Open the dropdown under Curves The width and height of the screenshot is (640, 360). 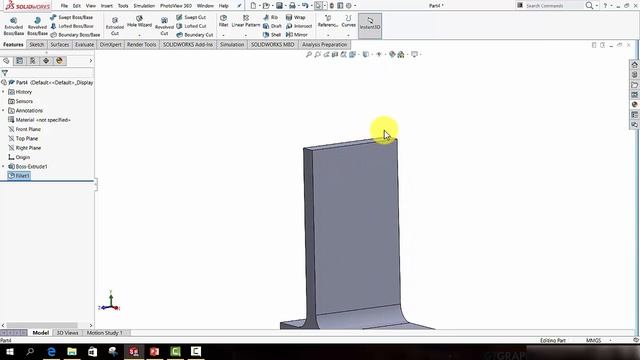coord(348,36)
